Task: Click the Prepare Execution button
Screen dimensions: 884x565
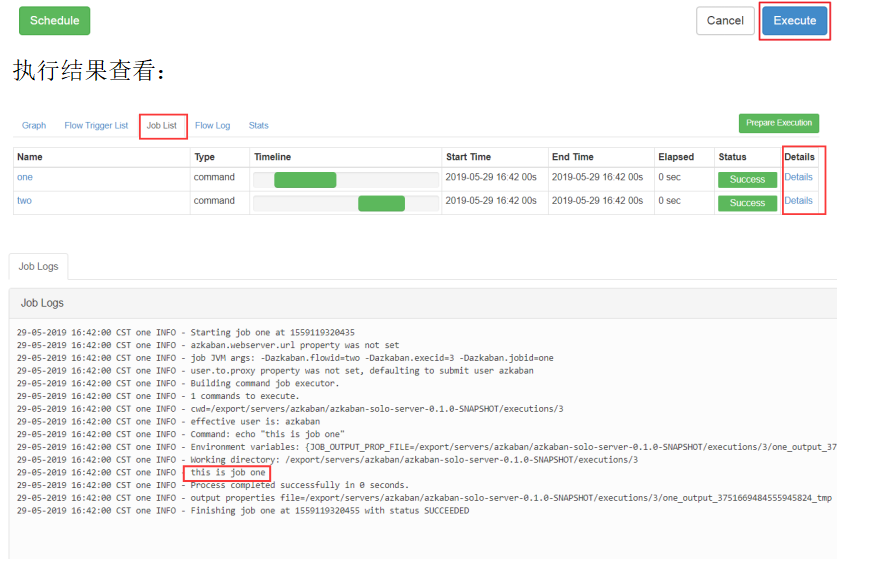Action: pos(779,123)
